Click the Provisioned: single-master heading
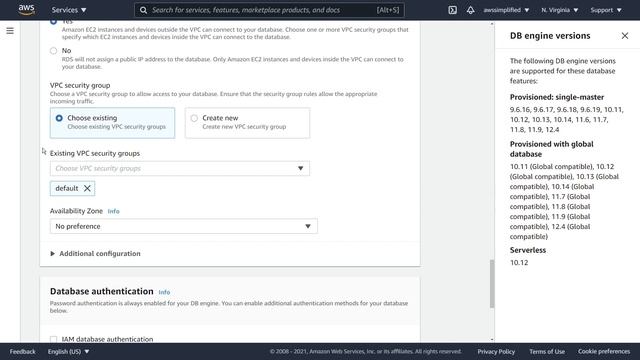Image resolution: width=640 pixels, height=360 pixels. (x=557, y=97)
